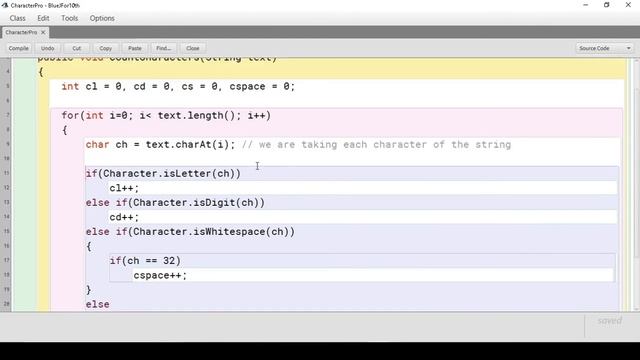
Task: Click the BlueJ app icon in title bar
Action: coord(5,5)
